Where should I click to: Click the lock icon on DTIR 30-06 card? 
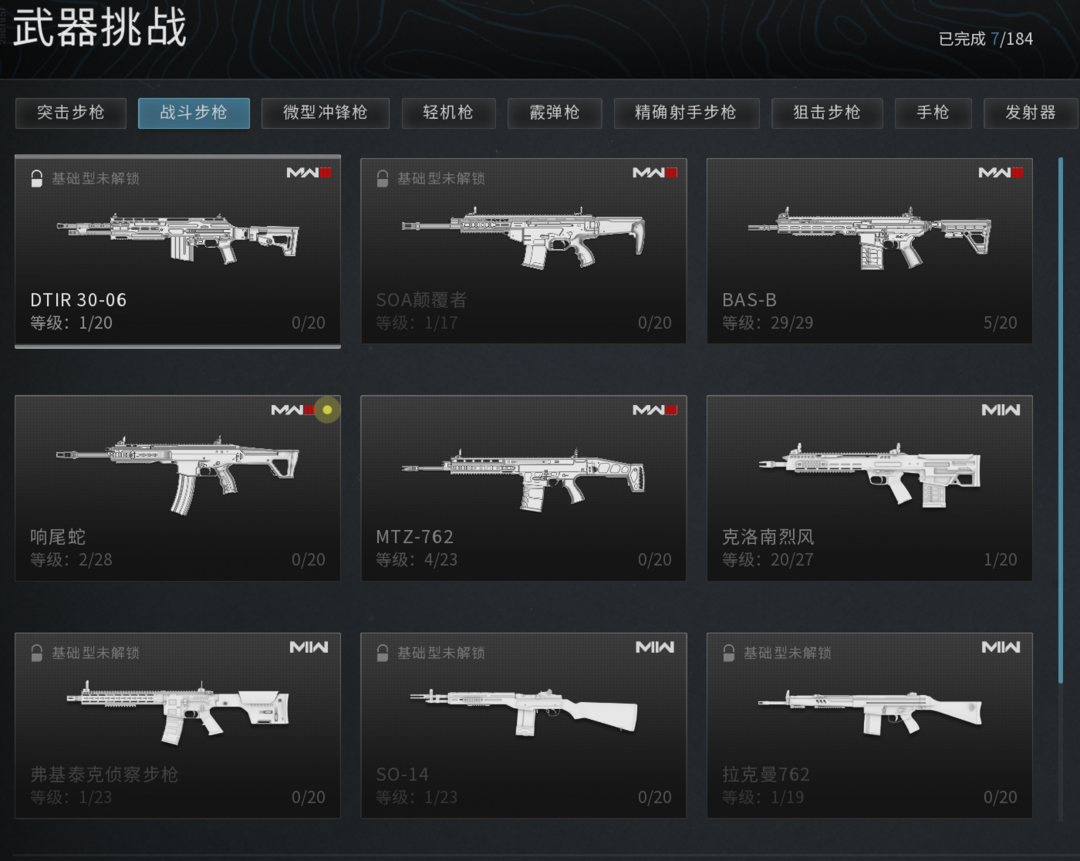coord(37,178)
